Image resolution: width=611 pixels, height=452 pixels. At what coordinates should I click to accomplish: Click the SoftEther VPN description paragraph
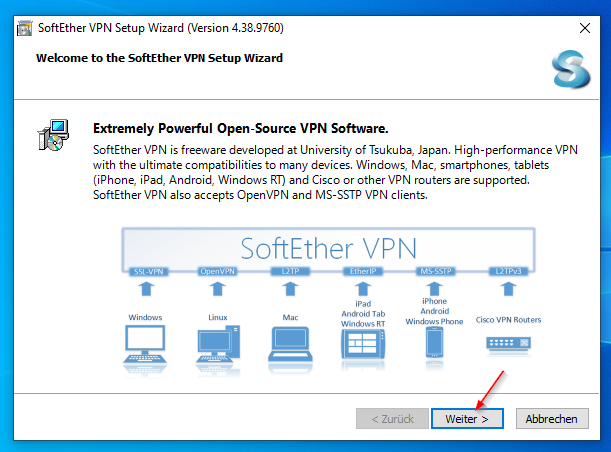[335, 172]
